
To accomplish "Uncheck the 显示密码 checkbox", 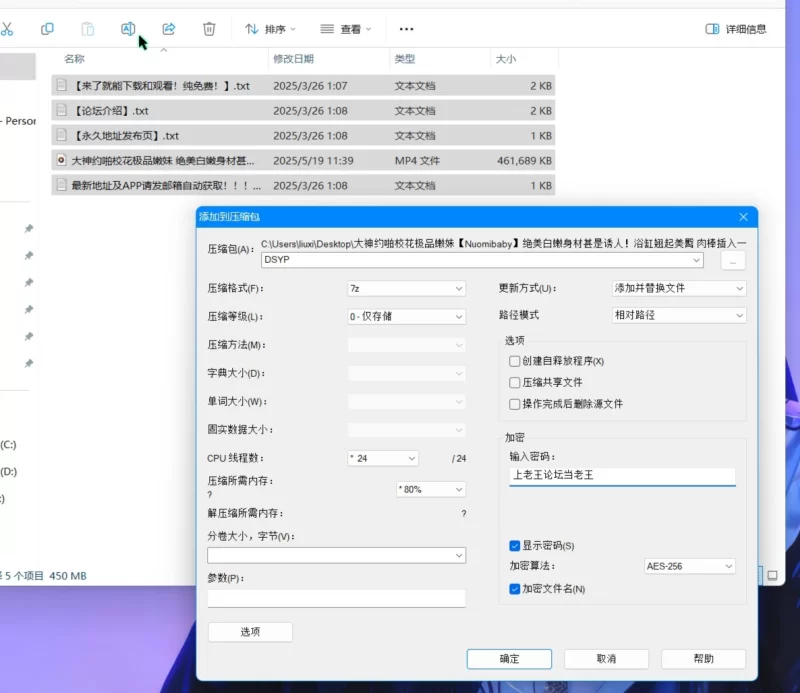I will click(514, 546).
